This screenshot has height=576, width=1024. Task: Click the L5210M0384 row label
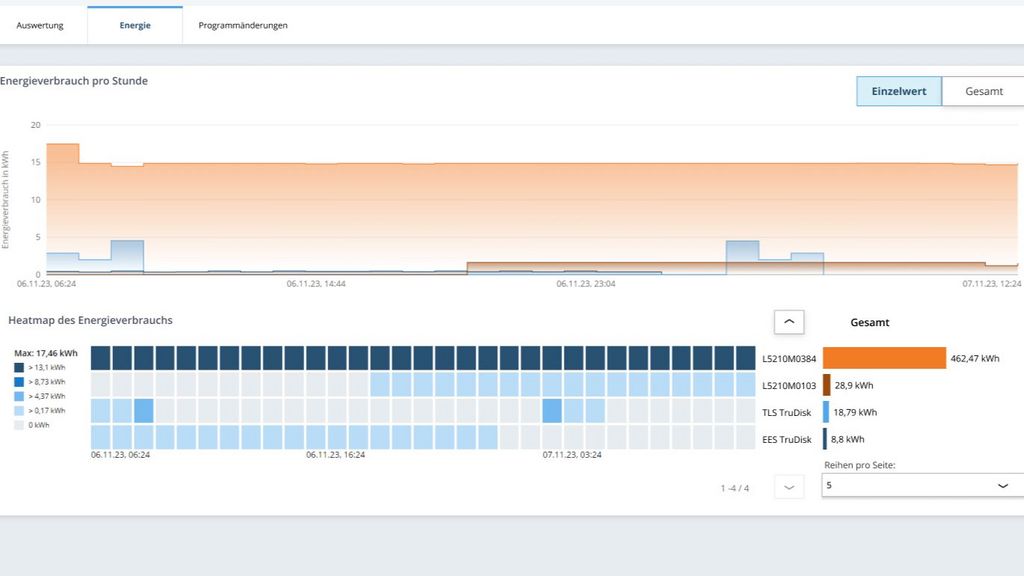789,358
